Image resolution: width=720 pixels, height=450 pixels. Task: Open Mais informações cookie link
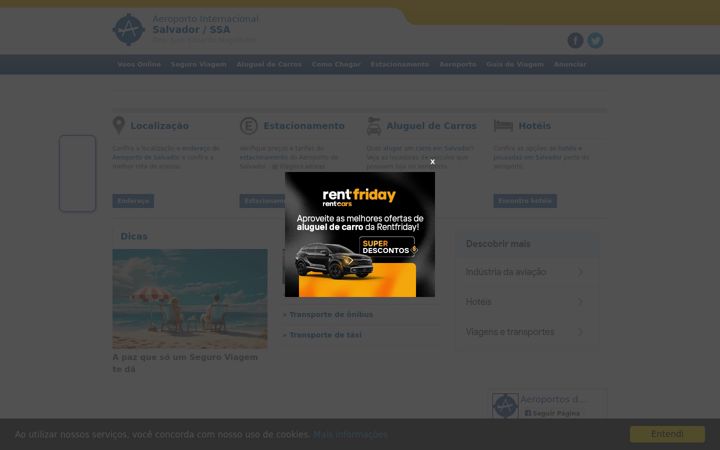(350, 434)
